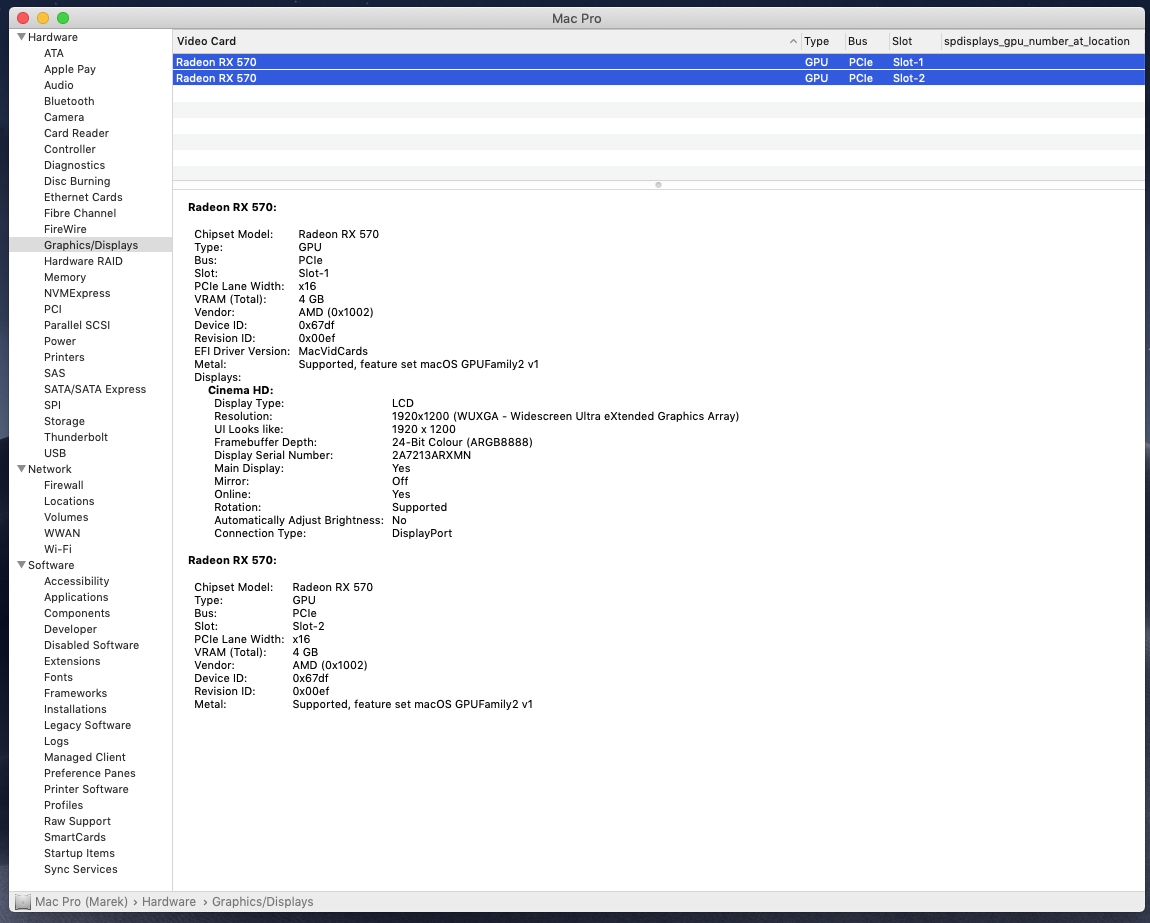Show Ethernet Cards information
The image size is (1150, 923).
click(x=83, y=197)
